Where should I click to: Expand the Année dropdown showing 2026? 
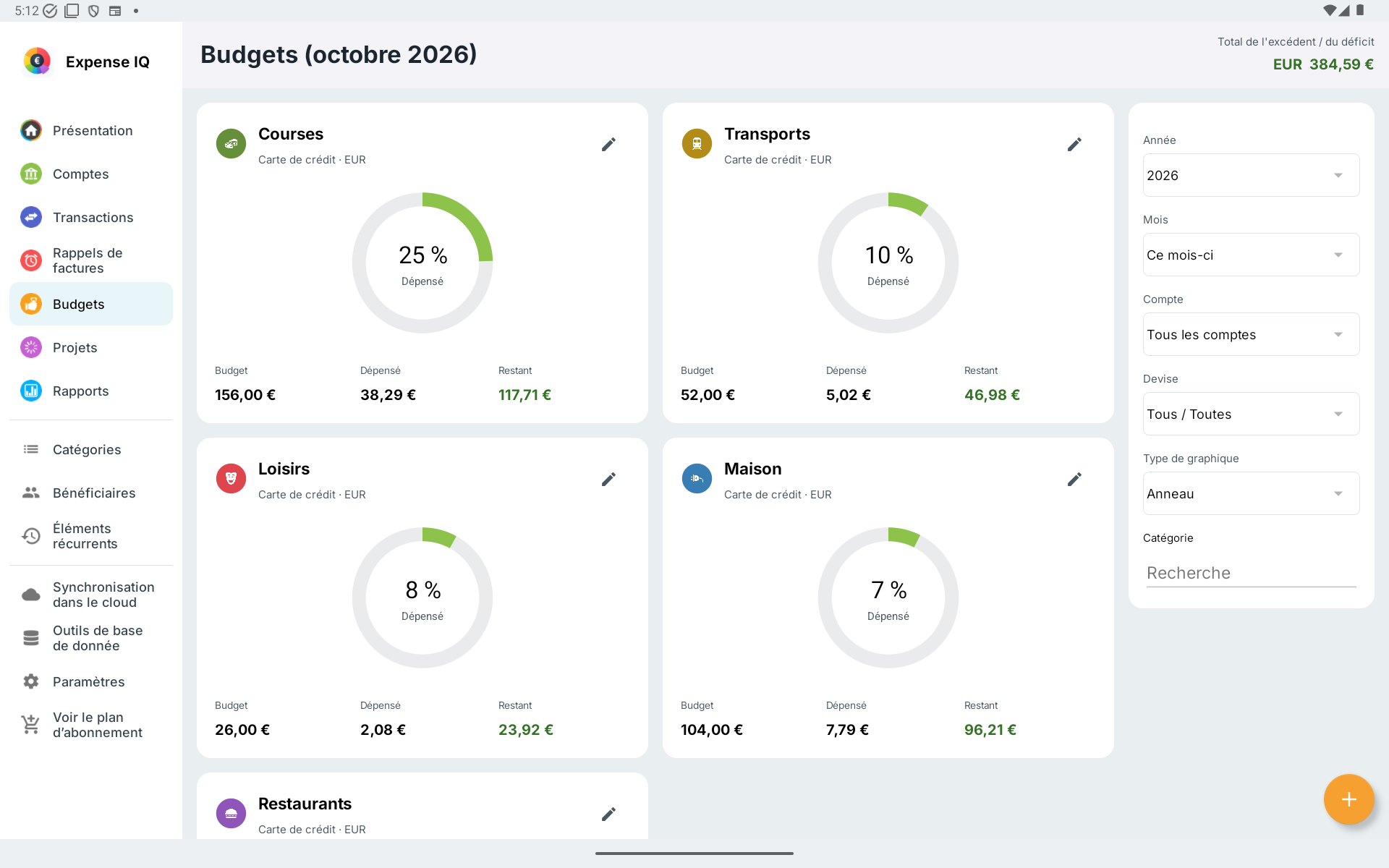1251,175
